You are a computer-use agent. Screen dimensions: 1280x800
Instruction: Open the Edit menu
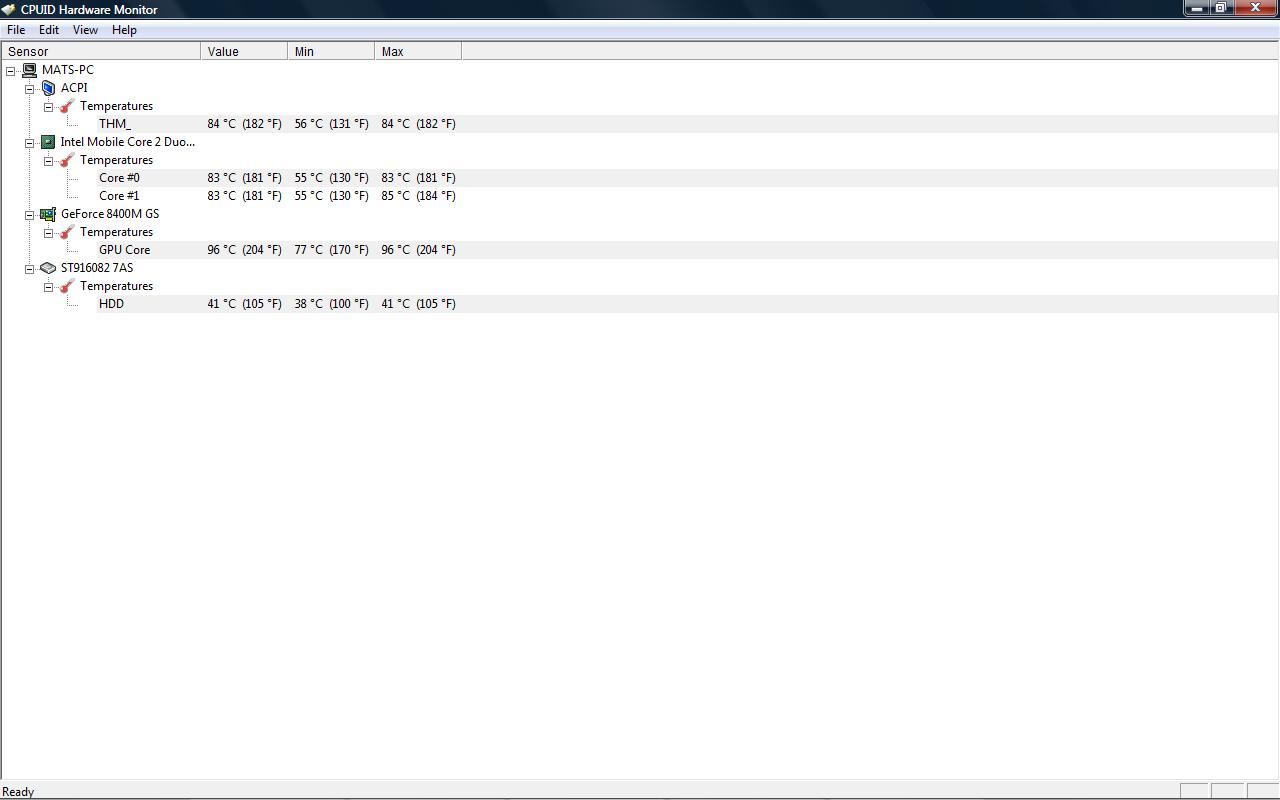coord(49,30)
